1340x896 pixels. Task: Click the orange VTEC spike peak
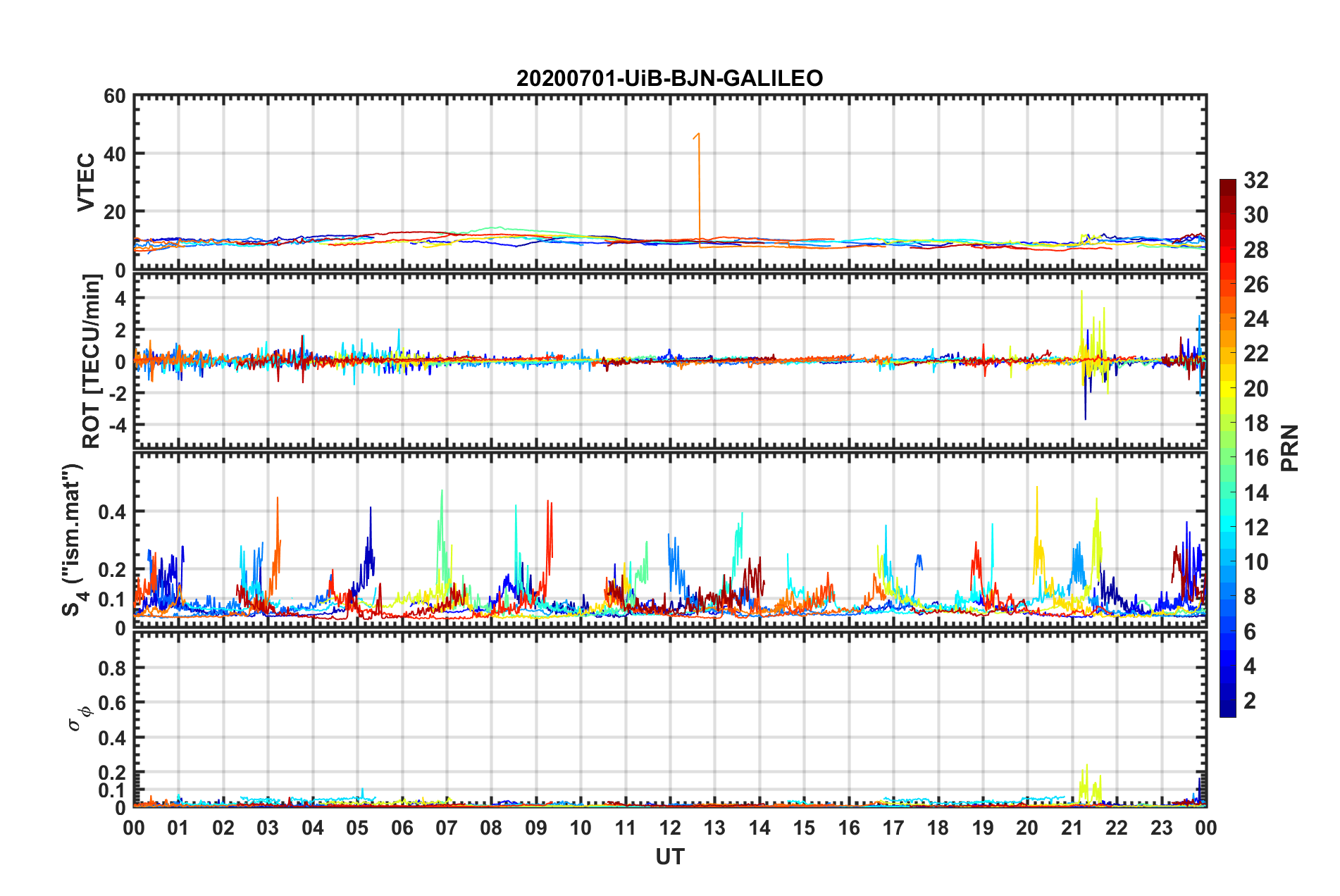[x=698, y=134]
